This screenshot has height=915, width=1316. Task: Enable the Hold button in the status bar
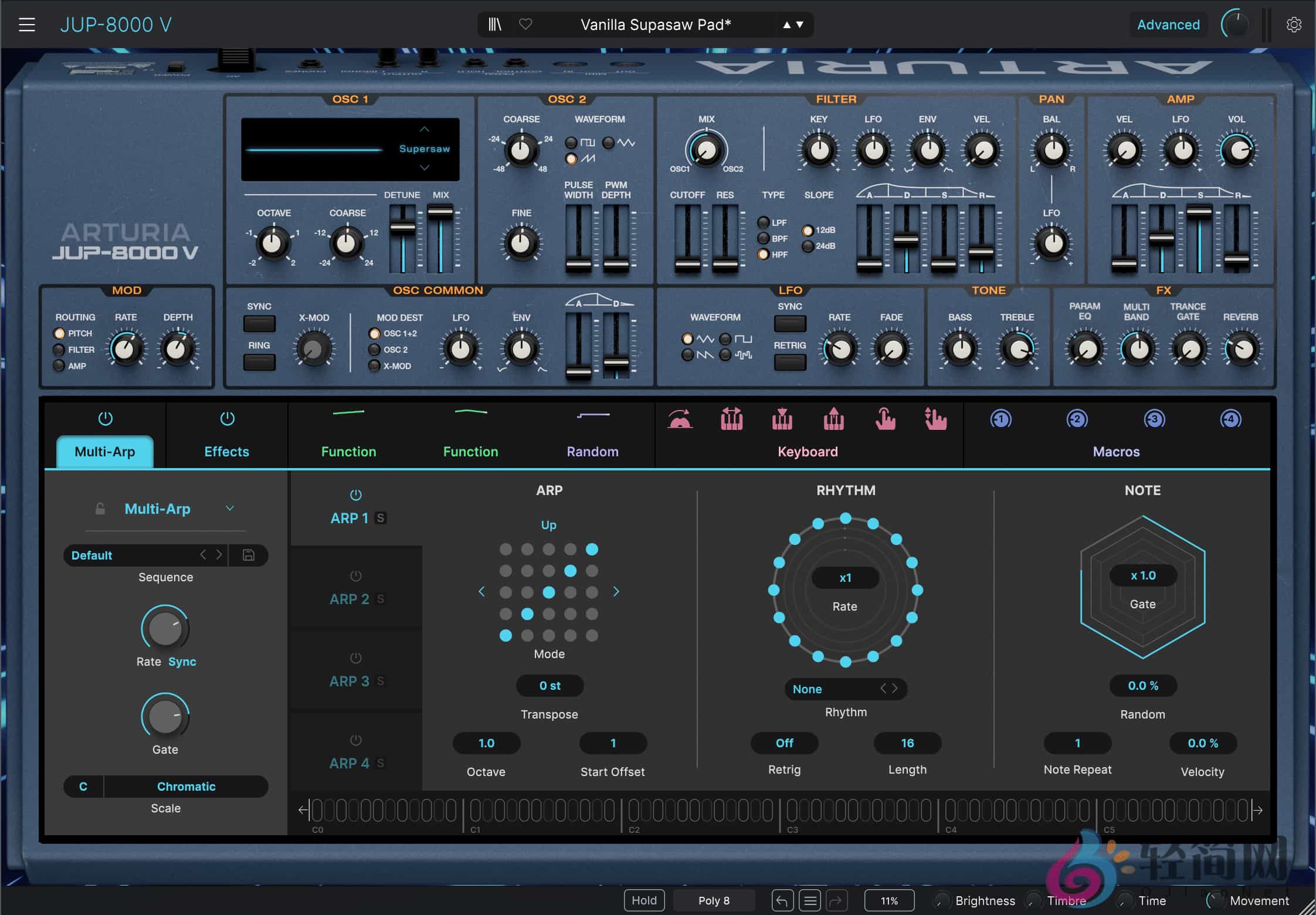click(x=644, y=900)
